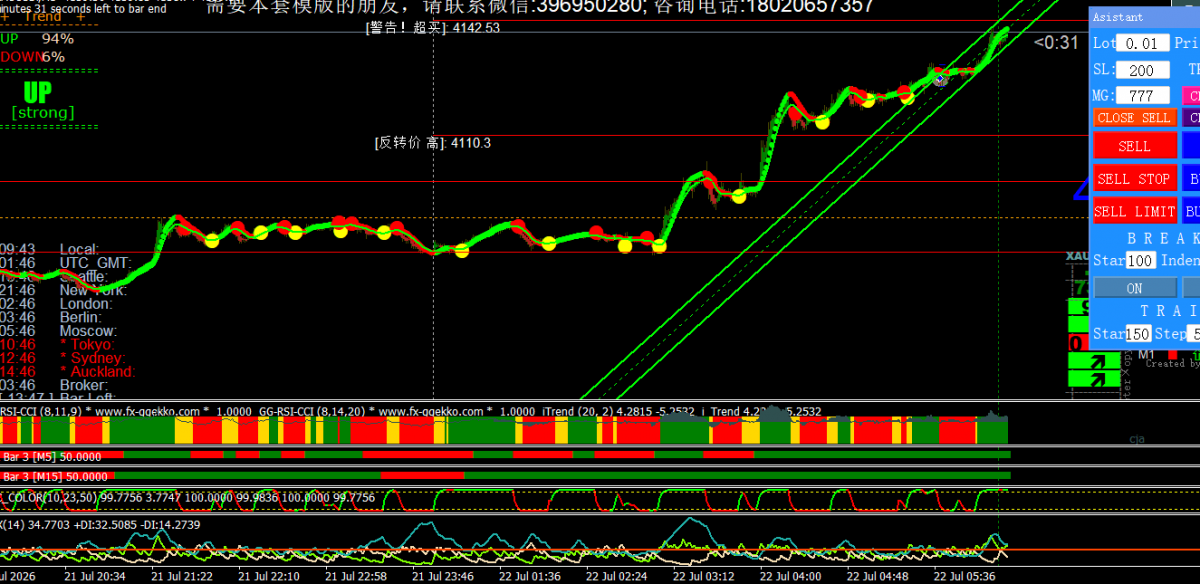Click the Asistant panel title bar

tap(1144, 17)
